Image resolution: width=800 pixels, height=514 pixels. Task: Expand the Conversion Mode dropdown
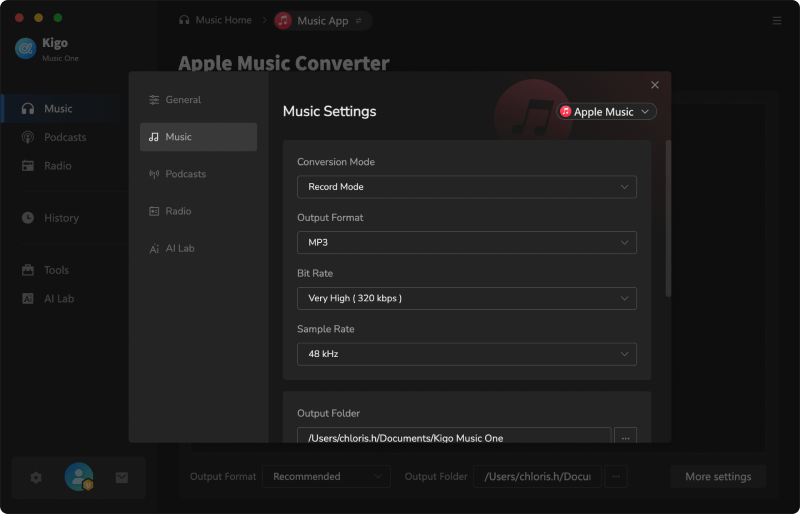tap(466, 187)
